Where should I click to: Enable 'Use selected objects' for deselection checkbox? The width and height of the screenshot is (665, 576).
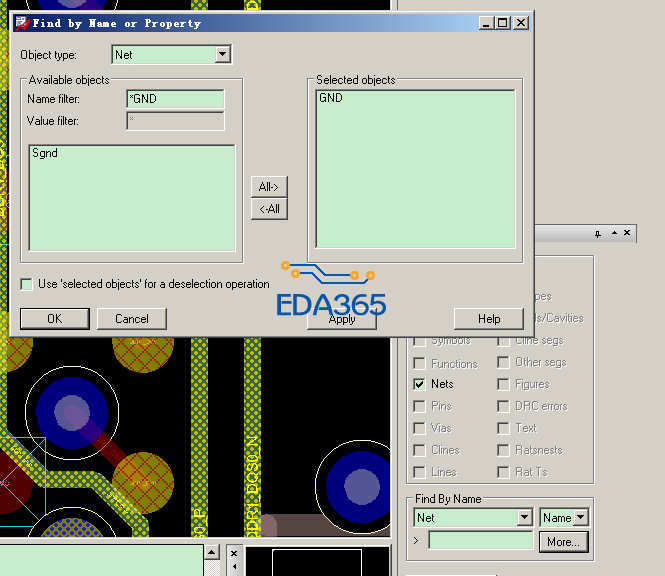(x=26, y=284)
